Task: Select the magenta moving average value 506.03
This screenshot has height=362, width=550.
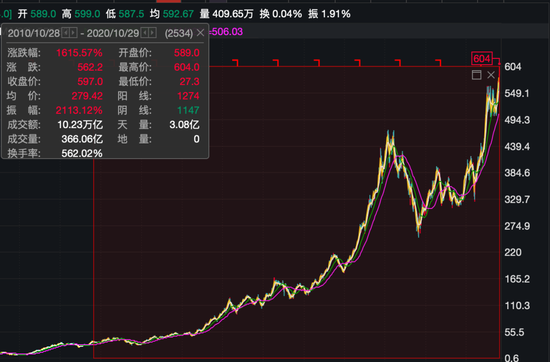Action: click(227, 32)
